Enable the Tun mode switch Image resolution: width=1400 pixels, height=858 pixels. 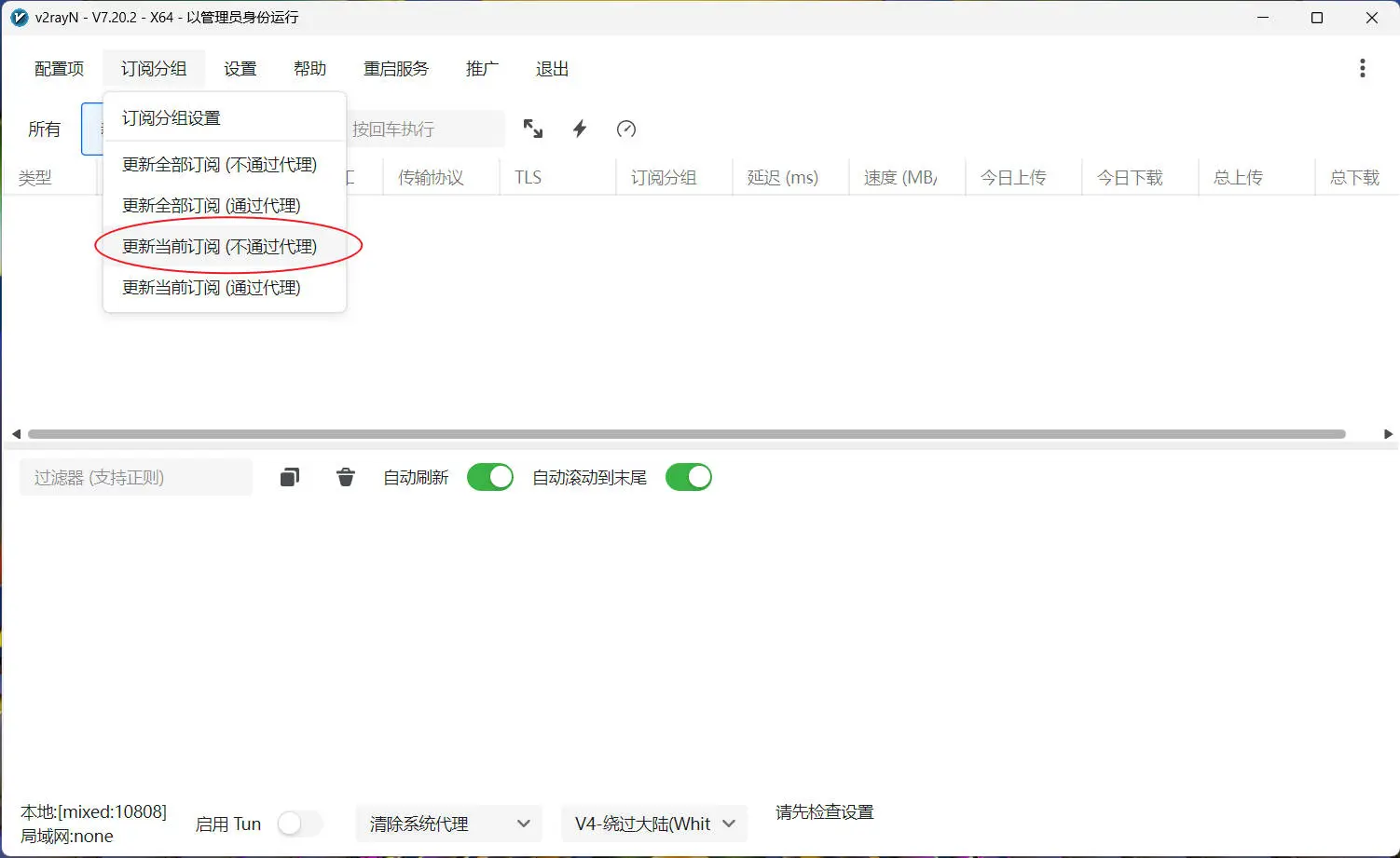click(x=300, y=824)
